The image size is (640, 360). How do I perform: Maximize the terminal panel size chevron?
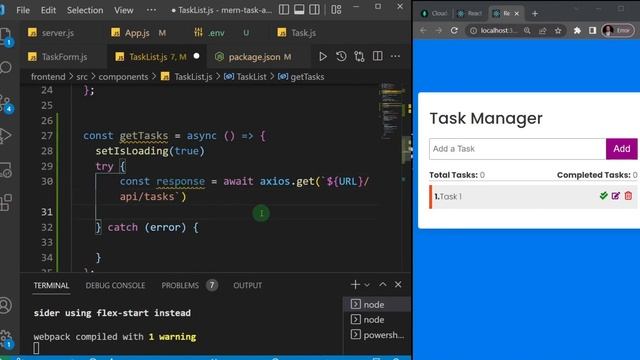click(x=383, y=284)
